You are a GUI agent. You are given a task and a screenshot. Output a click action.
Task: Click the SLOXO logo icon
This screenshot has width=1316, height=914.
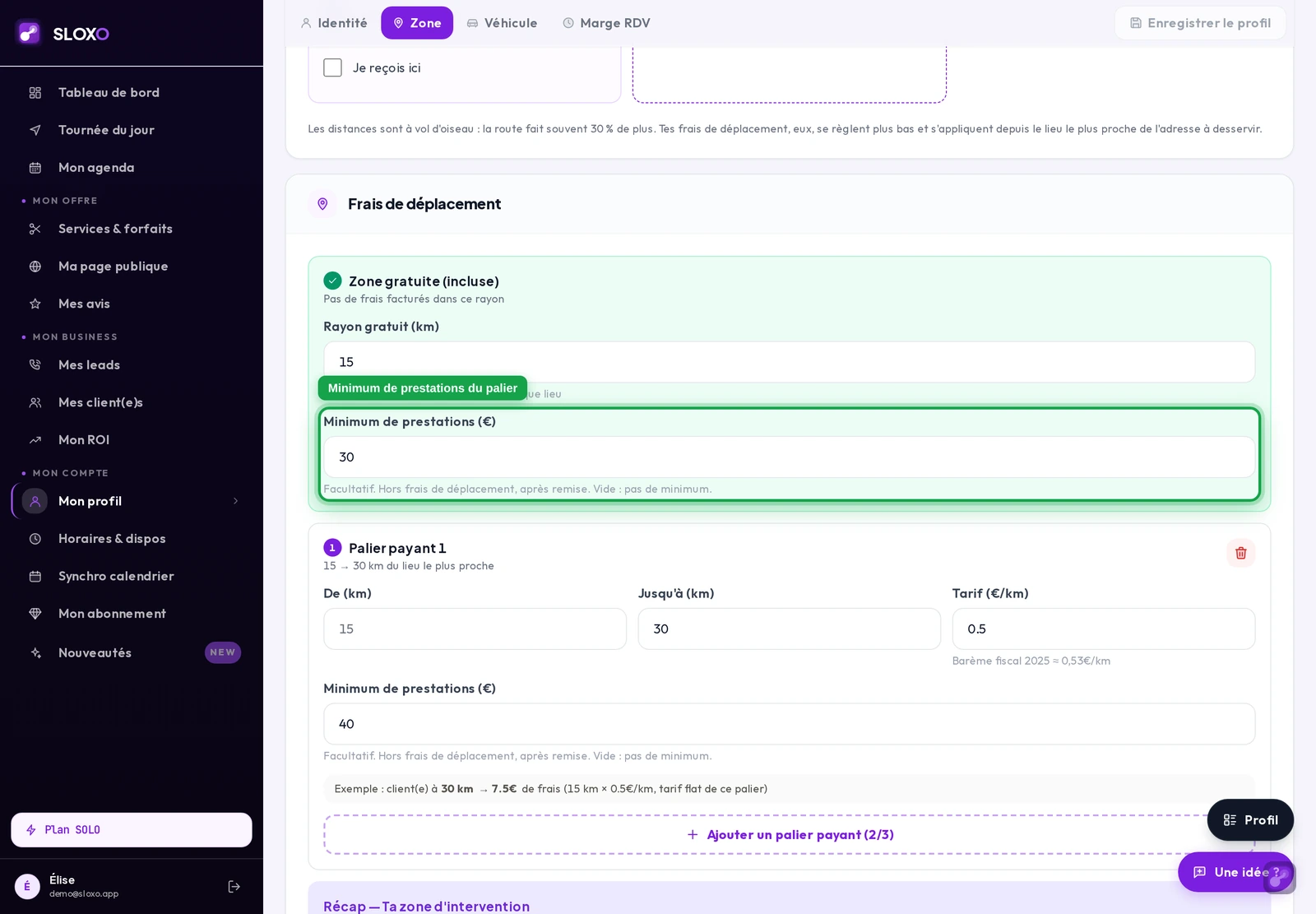[x=29, y=33]
